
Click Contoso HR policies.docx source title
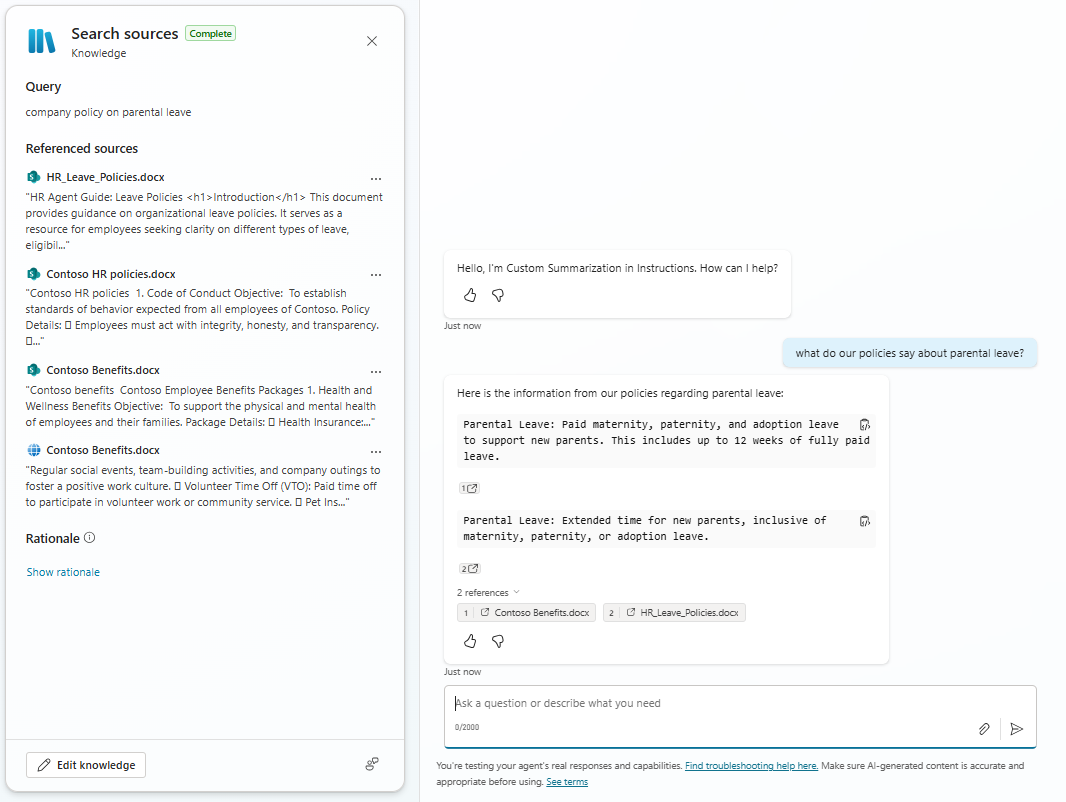111,274
